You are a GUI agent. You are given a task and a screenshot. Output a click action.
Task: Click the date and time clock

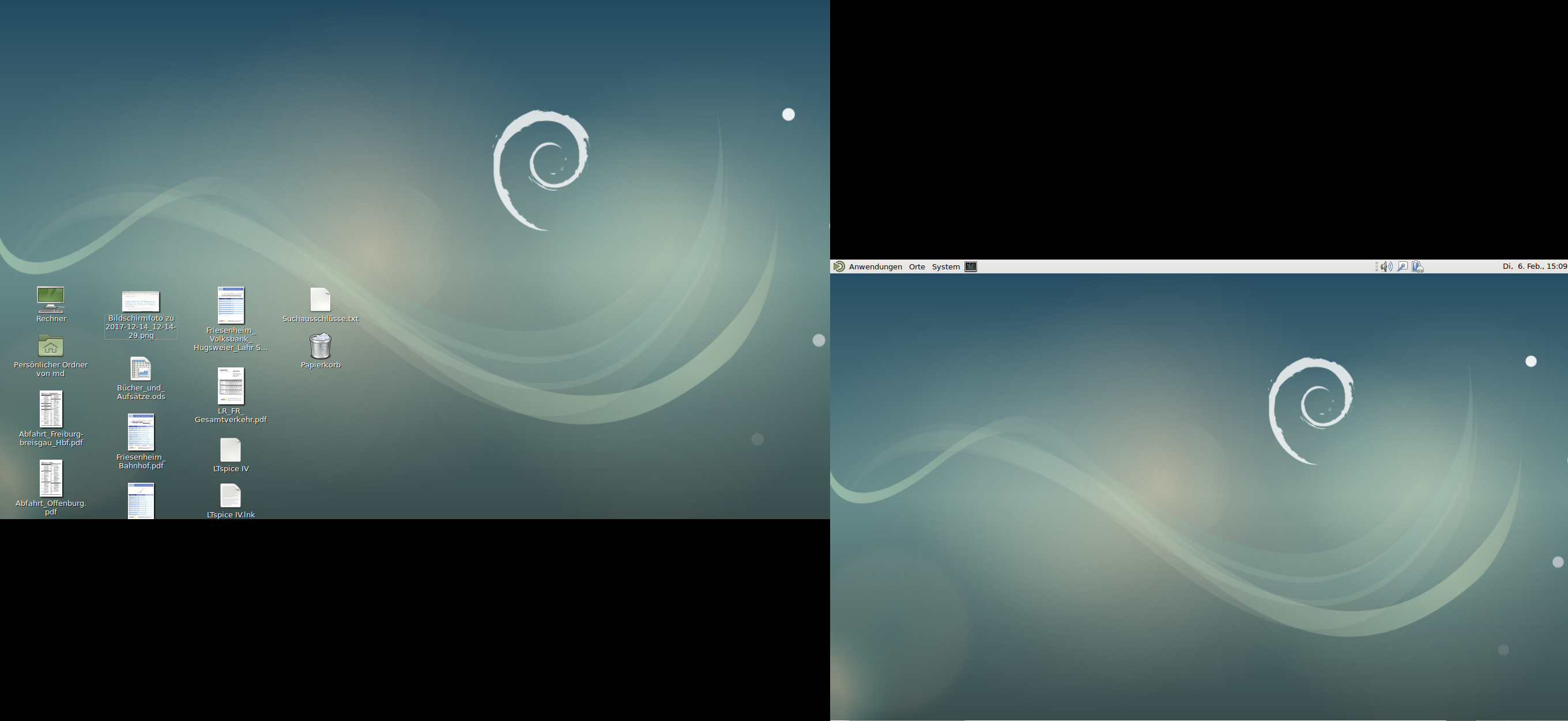[x=1534, y=266]
